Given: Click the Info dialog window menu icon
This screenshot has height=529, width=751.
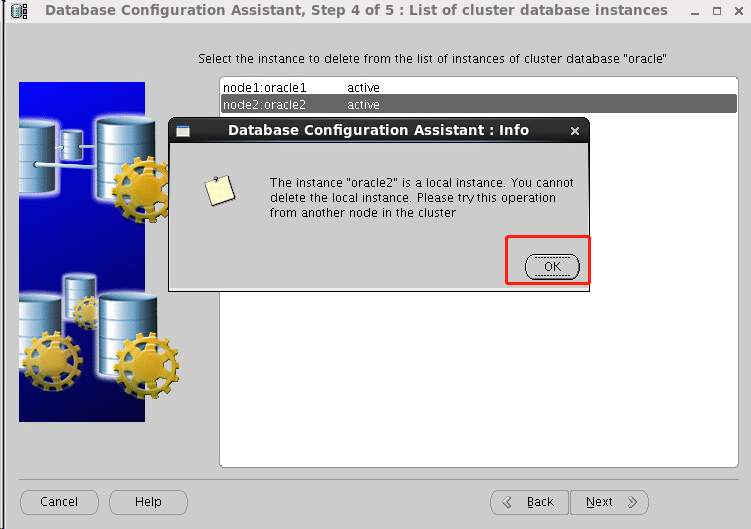Looking at the screenshot, I should click(x=183, y=131).
